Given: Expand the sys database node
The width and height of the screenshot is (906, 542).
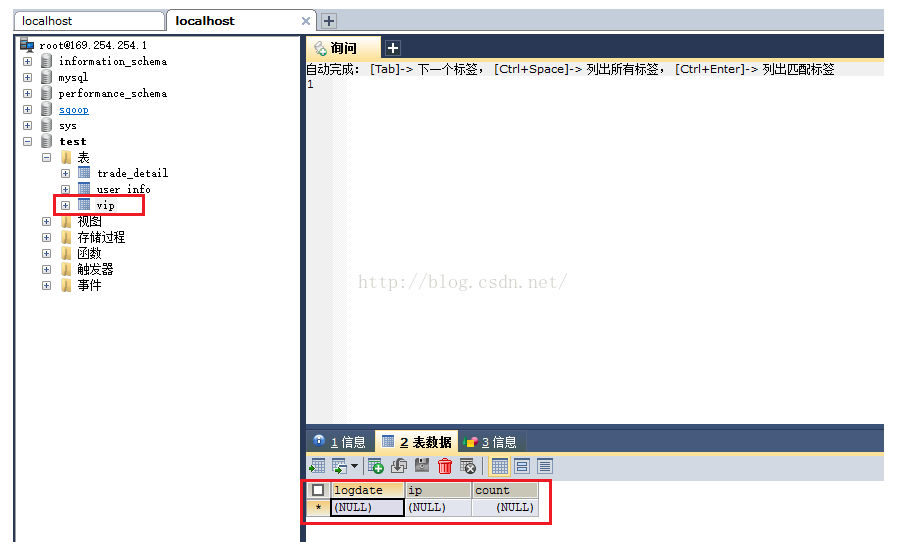Looking at the screenshot, I should pos(28,125).
